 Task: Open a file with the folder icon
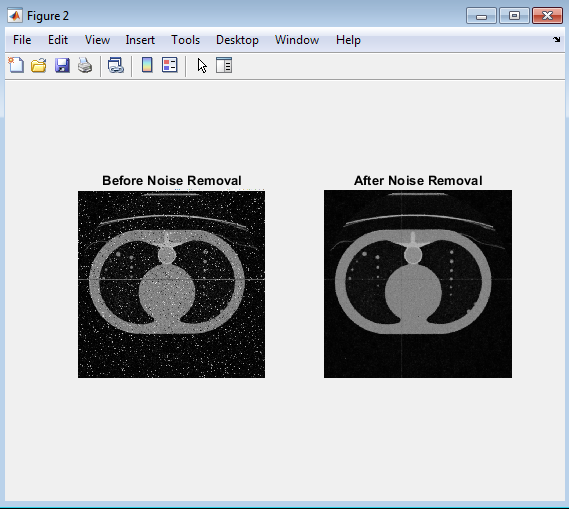coord(39,65)
